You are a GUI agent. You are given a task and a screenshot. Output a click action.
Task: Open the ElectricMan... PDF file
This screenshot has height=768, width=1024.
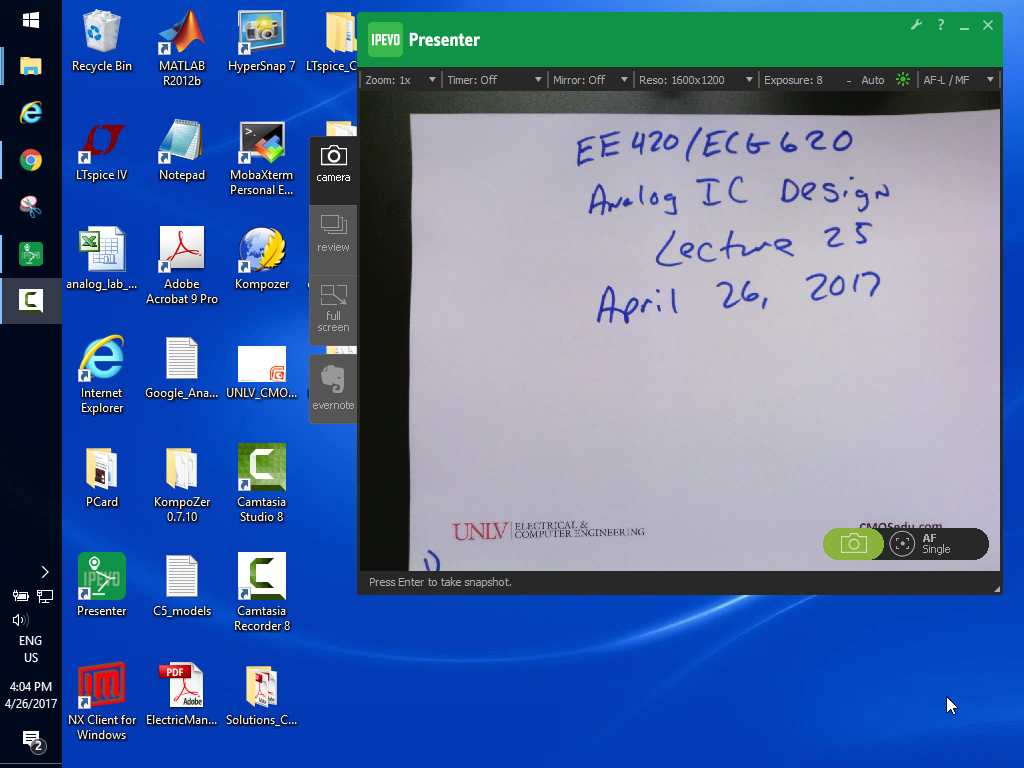(182, 695)
